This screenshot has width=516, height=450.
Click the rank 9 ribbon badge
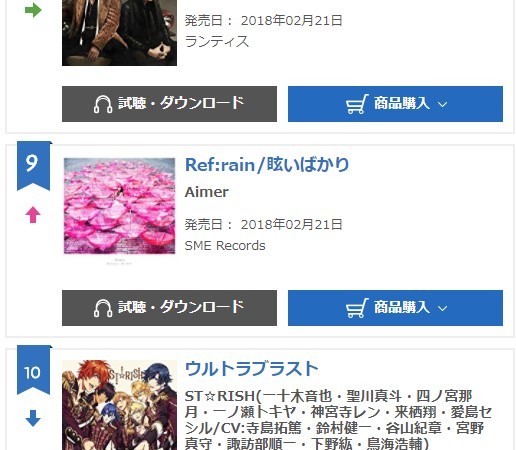pyautogui.click(x=34, y=166)
